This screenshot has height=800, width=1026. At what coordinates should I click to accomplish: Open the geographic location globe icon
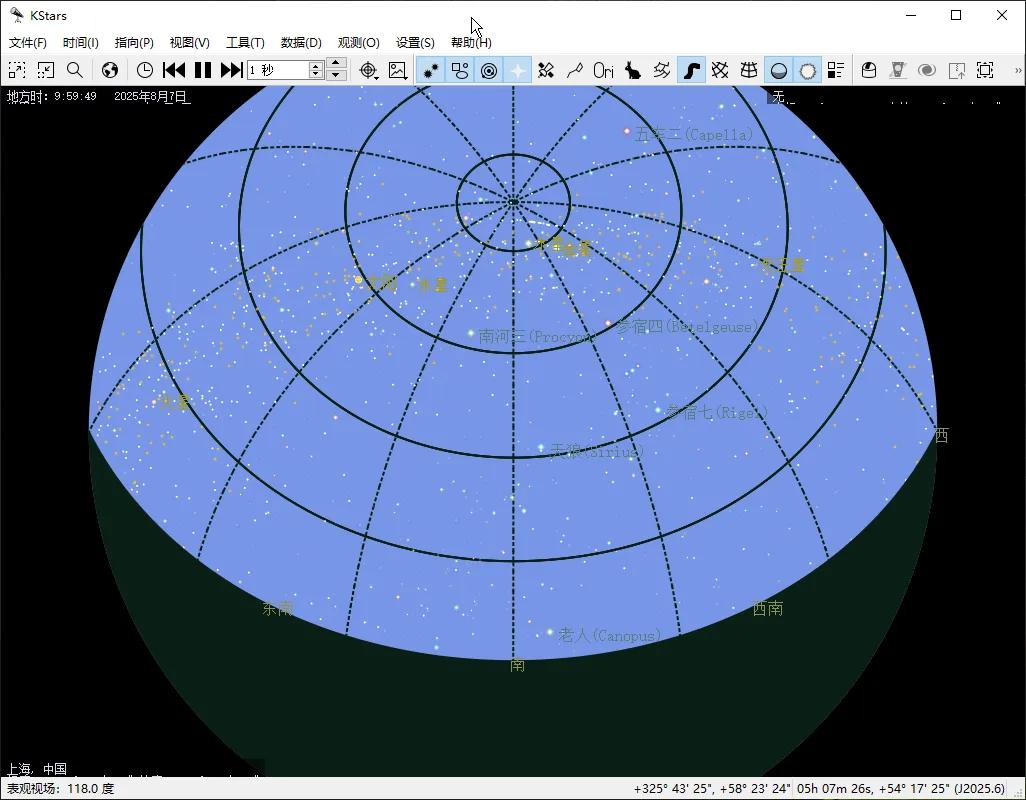click(110, 70)
